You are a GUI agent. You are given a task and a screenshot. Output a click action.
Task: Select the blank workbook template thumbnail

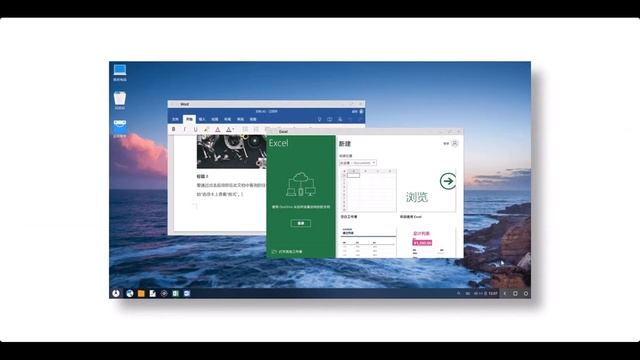(x=368, y=191)
